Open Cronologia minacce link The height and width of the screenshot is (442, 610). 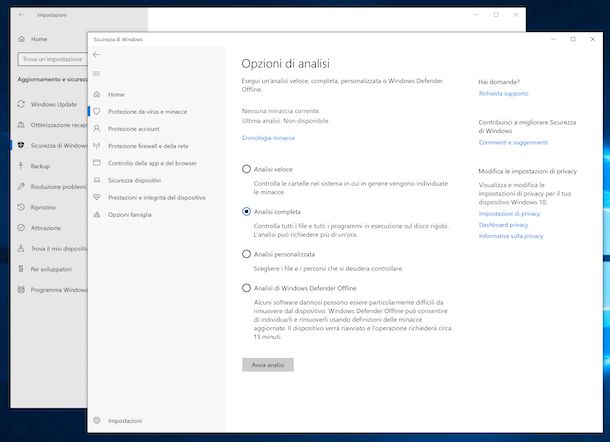pyautogui.click(x=268, y=138)
